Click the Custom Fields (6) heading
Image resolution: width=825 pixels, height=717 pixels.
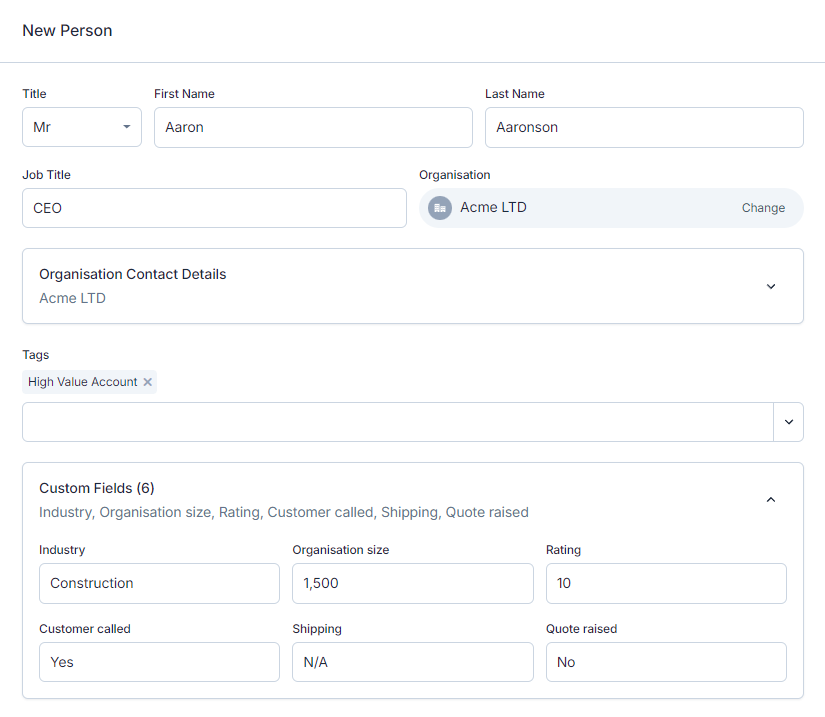97,489
